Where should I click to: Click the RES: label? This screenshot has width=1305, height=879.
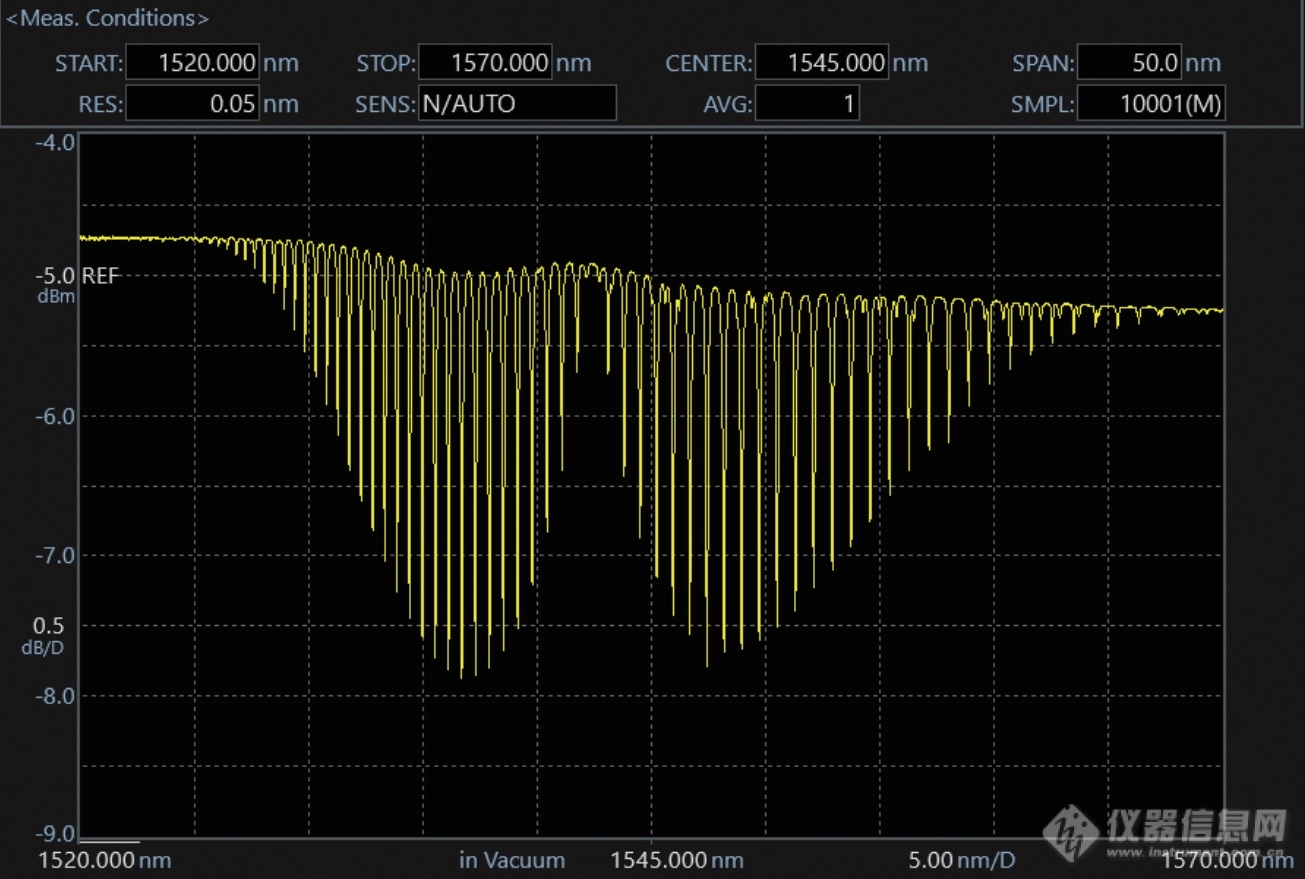[100, 104]
